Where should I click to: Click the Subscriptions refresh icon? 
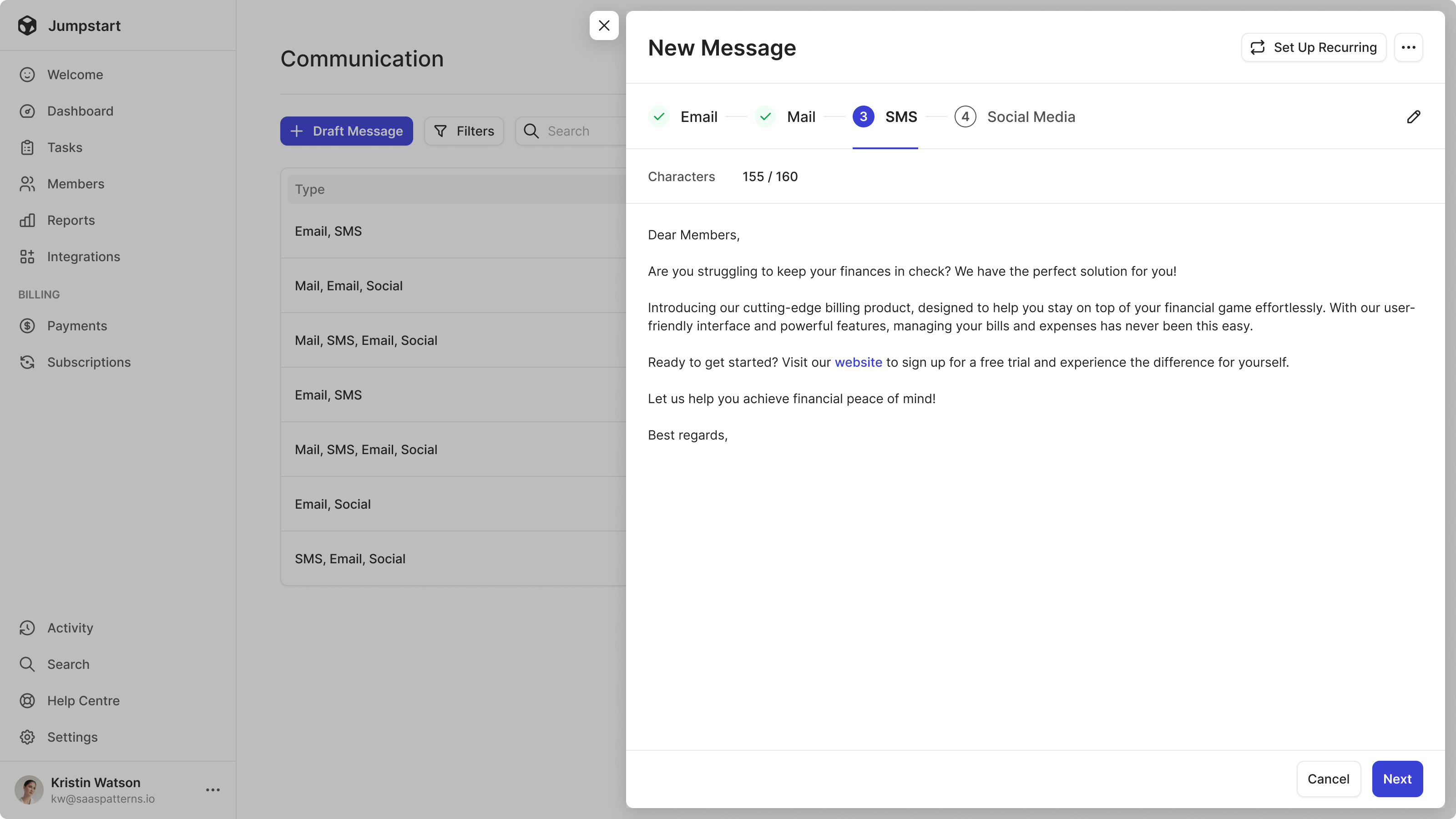point(27,362)
